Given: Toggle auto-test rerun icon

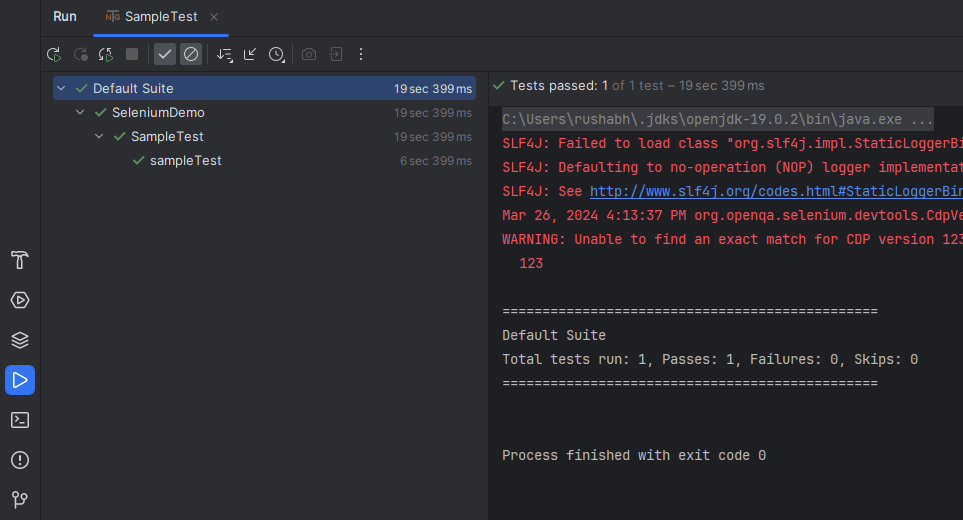Looking at the screenshot, I should [106, 55].
